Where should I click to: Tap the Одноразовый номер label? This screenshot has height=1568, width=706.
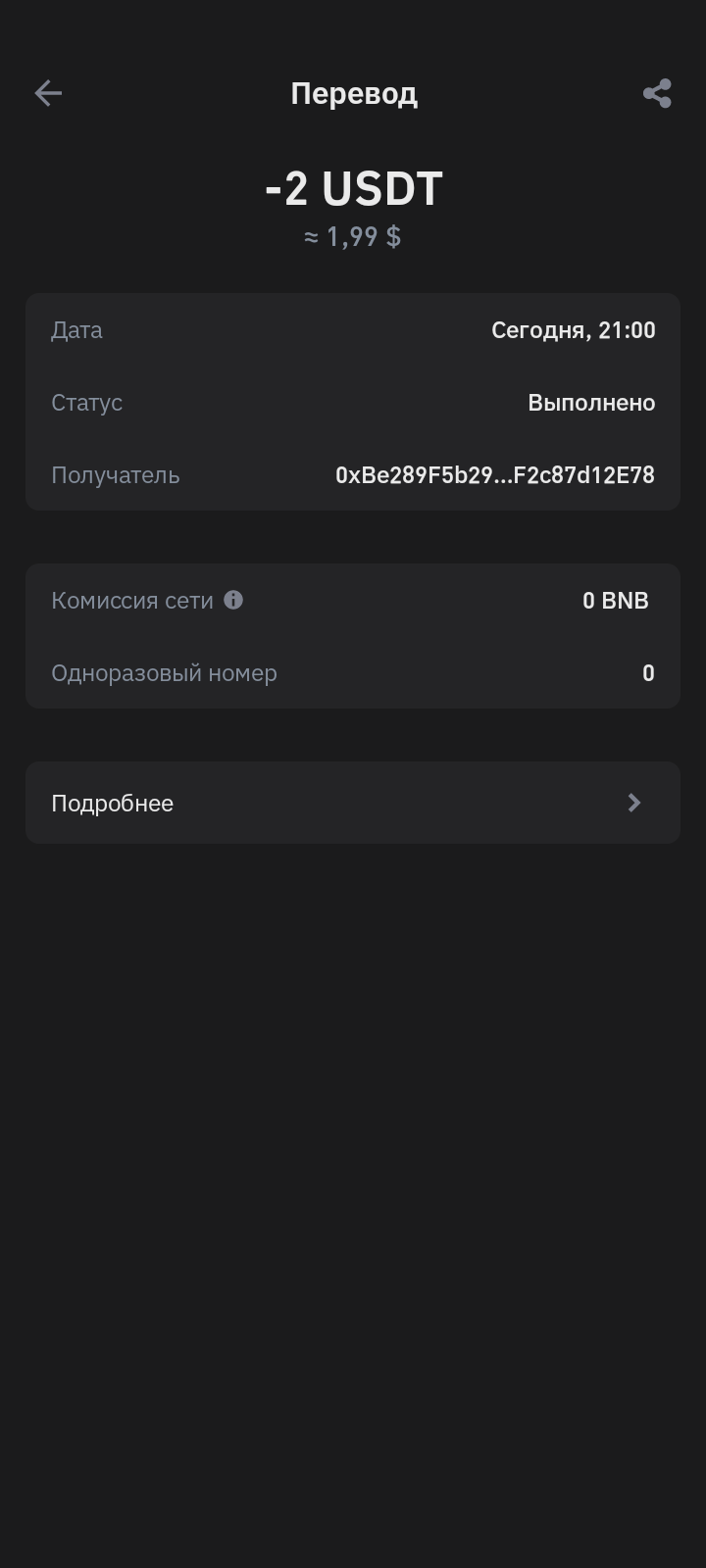pos(164,673)
